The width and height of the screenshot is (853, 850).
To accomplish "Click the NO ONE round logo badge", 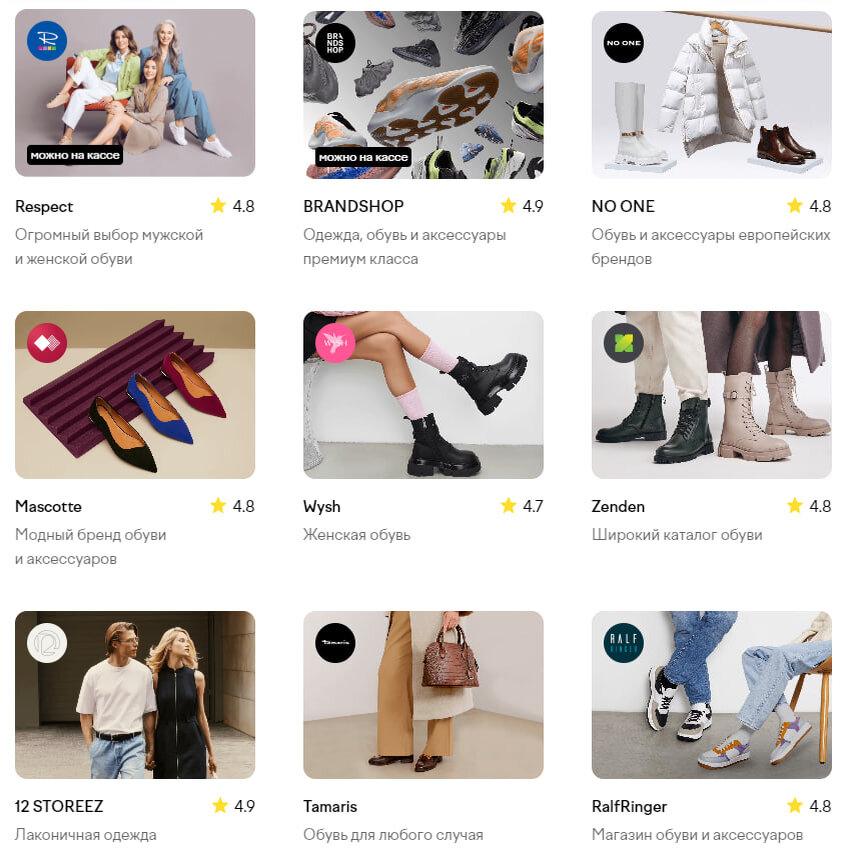I will [x=623, y=43].
